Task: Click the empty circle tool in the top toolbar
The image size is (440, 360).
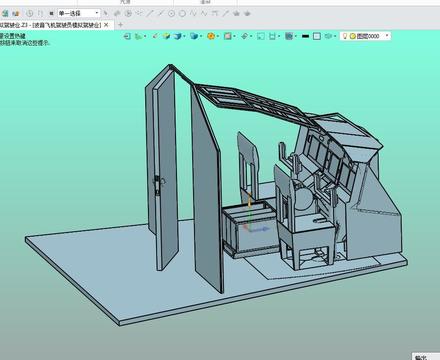Action: [x=182, y=13]
